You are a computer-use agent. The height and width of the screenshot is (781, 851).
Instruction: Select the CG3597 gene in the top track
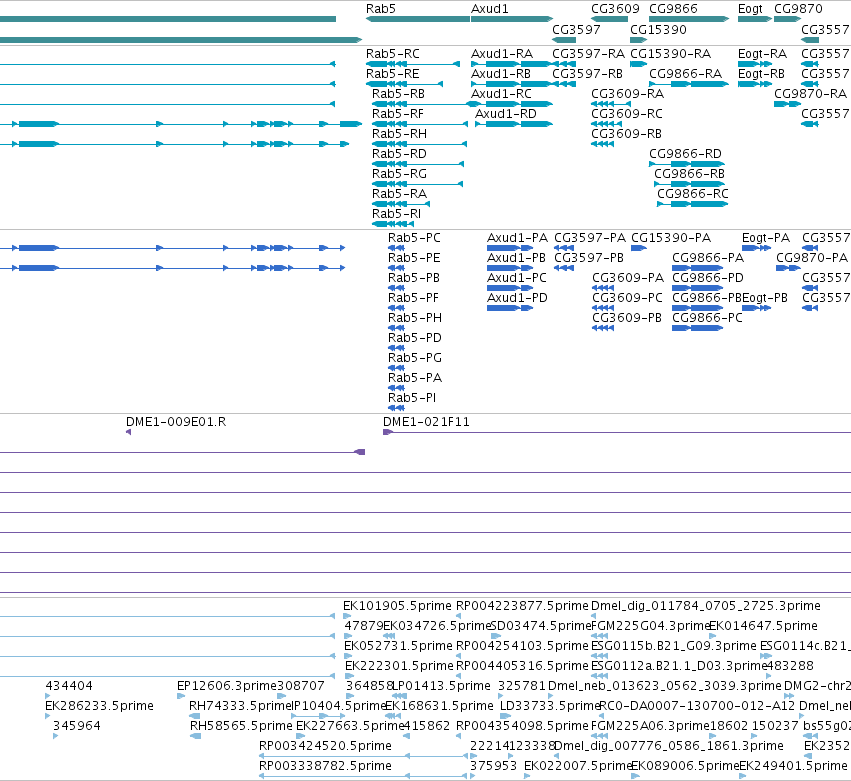coord(564,40)
